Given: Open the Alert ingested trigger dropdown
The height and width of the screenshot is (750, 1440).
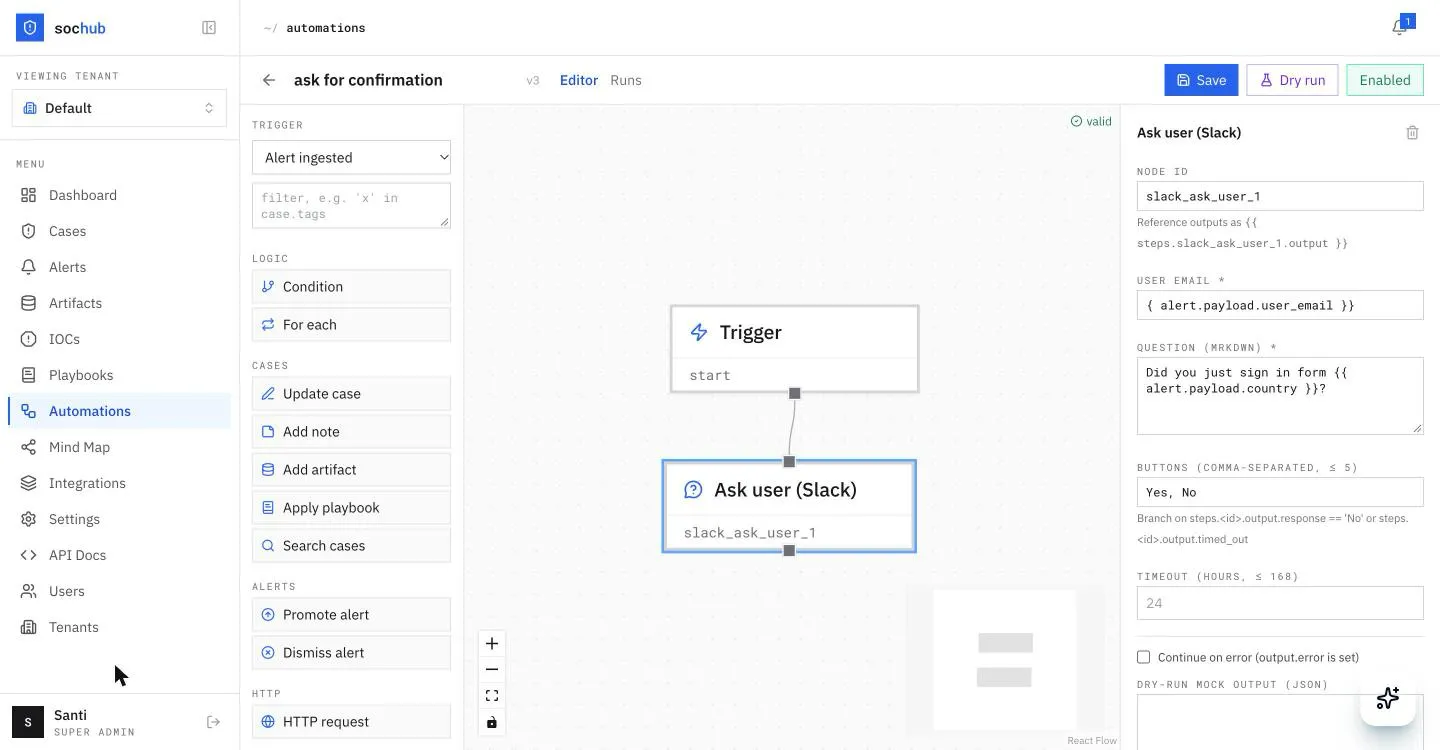Looking at the screenshot, I should click(351, 157).
